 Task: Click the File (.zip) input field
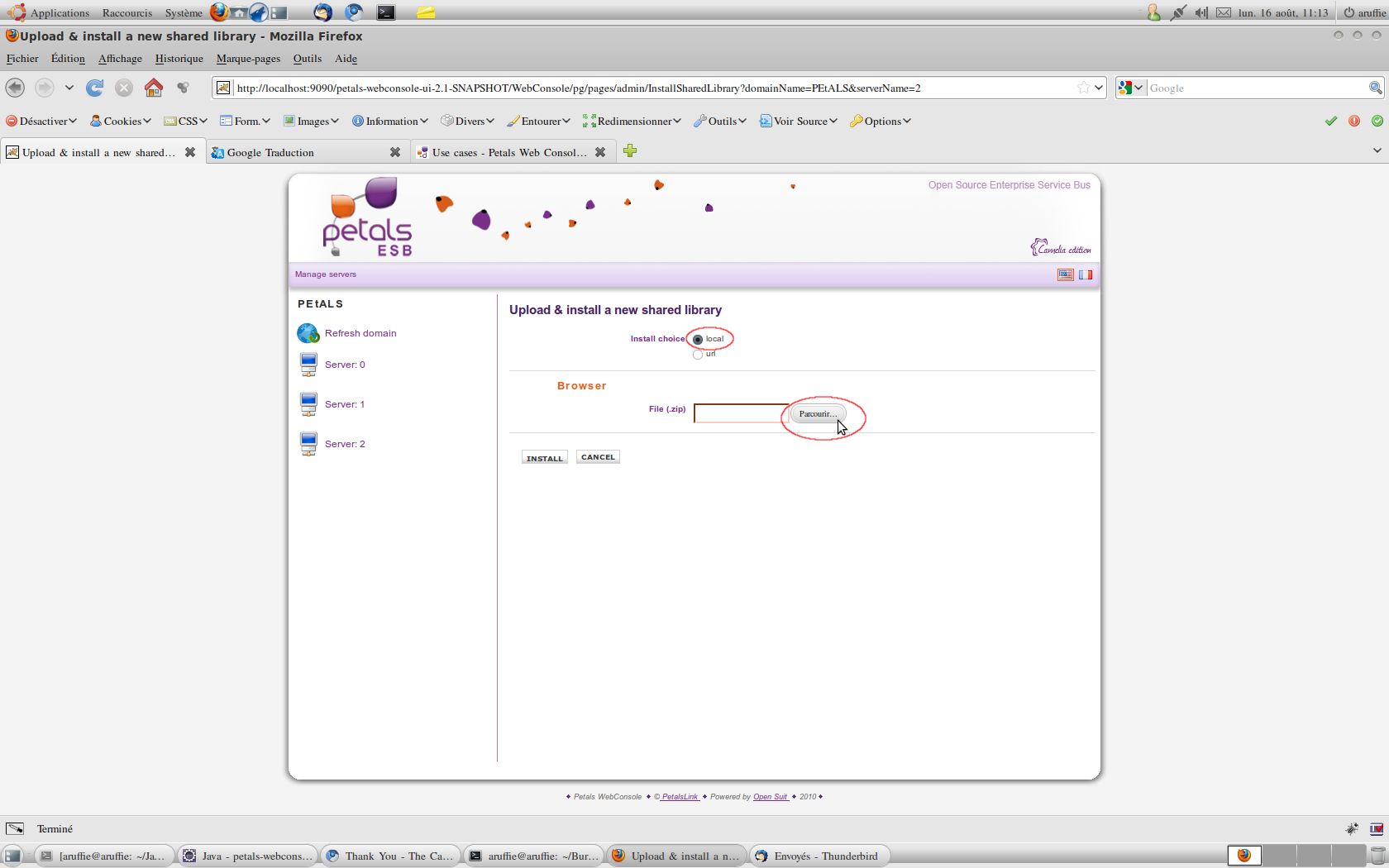(x=740, y=413)
